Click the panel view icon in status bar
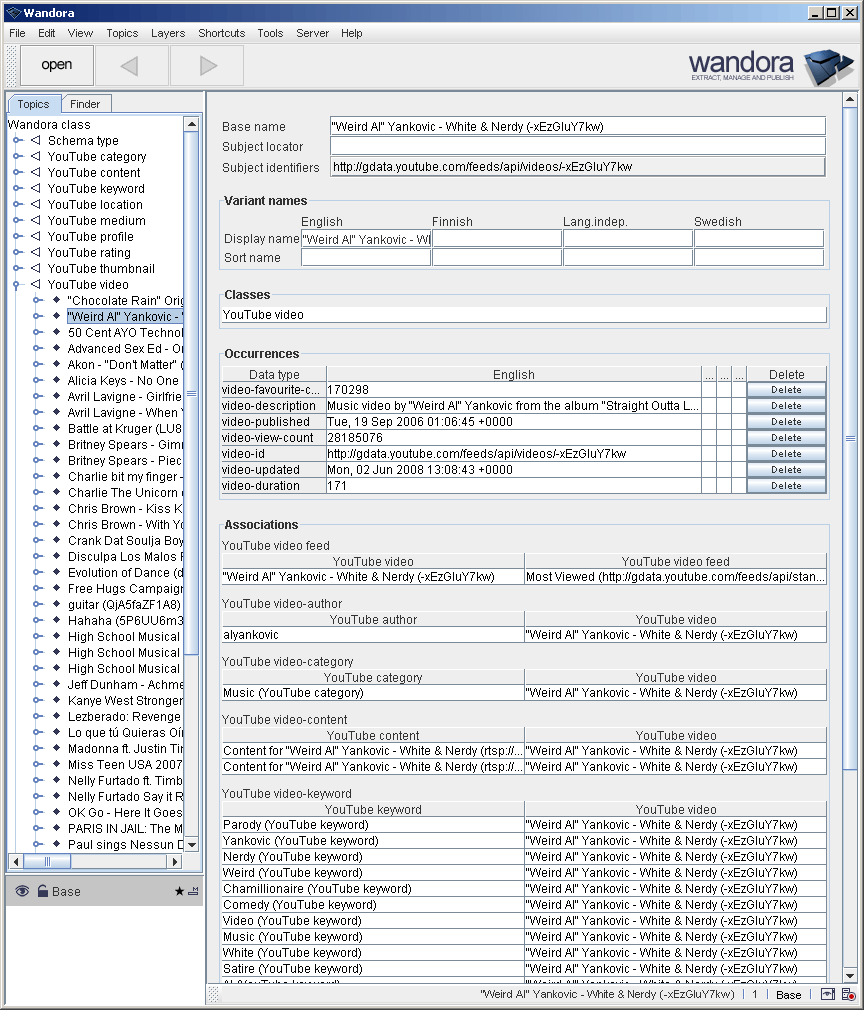The height and width of the screenshot is (1010, 864). (827, 995)
